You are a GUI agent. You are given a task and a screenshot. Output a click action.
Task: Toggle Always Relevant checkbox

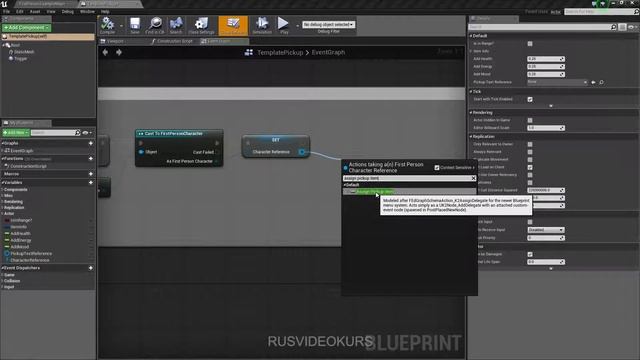pyautogui.click(x=530, y=152)
